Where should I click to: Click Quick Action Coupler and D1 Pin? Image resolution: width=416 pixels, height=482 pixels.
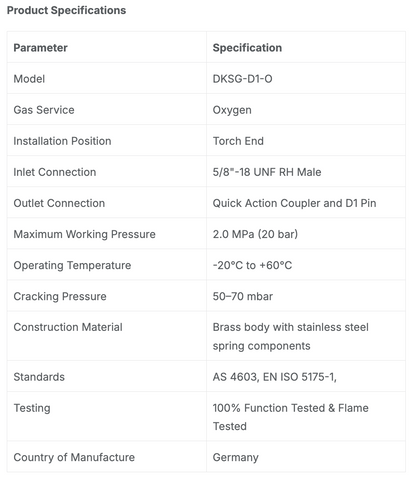pyautogui.click(x=294, y=203)
